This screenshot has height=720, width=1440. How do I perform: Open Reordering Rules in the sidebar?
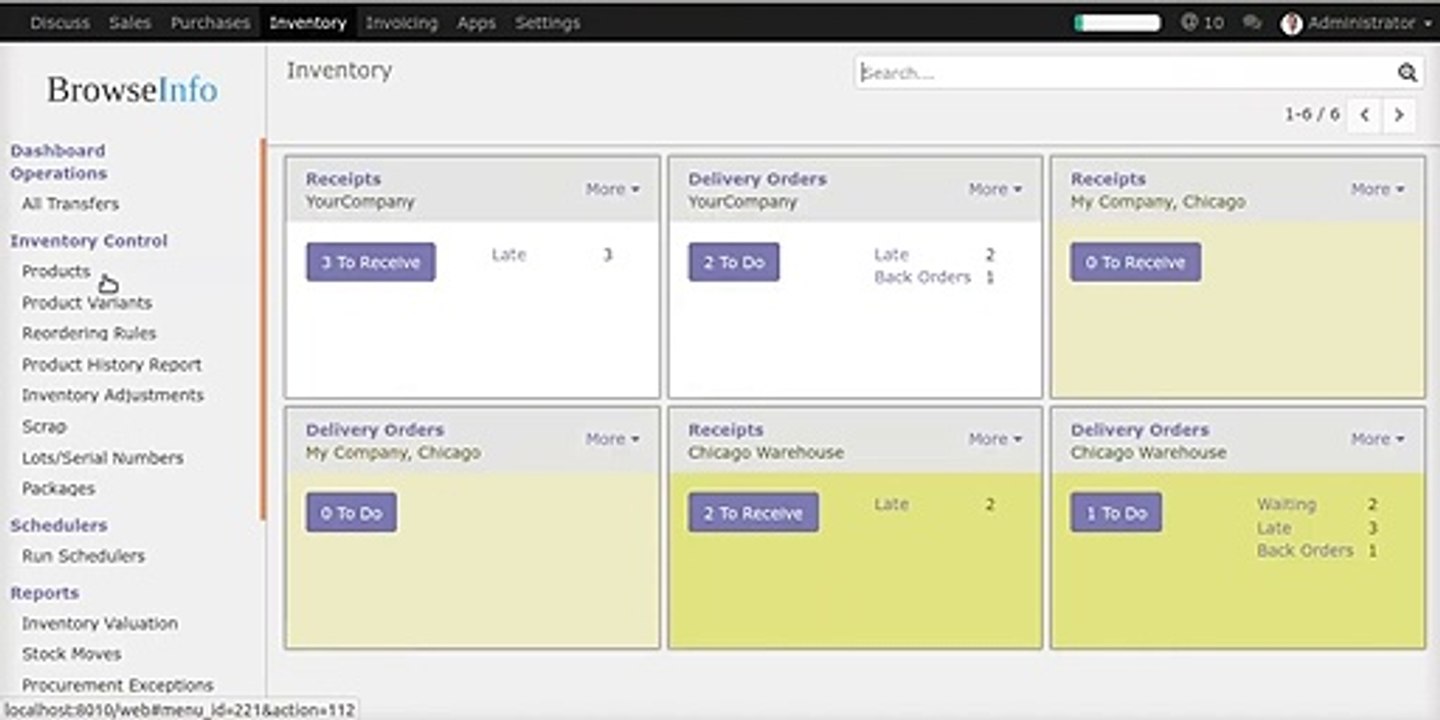coord(89,333)
